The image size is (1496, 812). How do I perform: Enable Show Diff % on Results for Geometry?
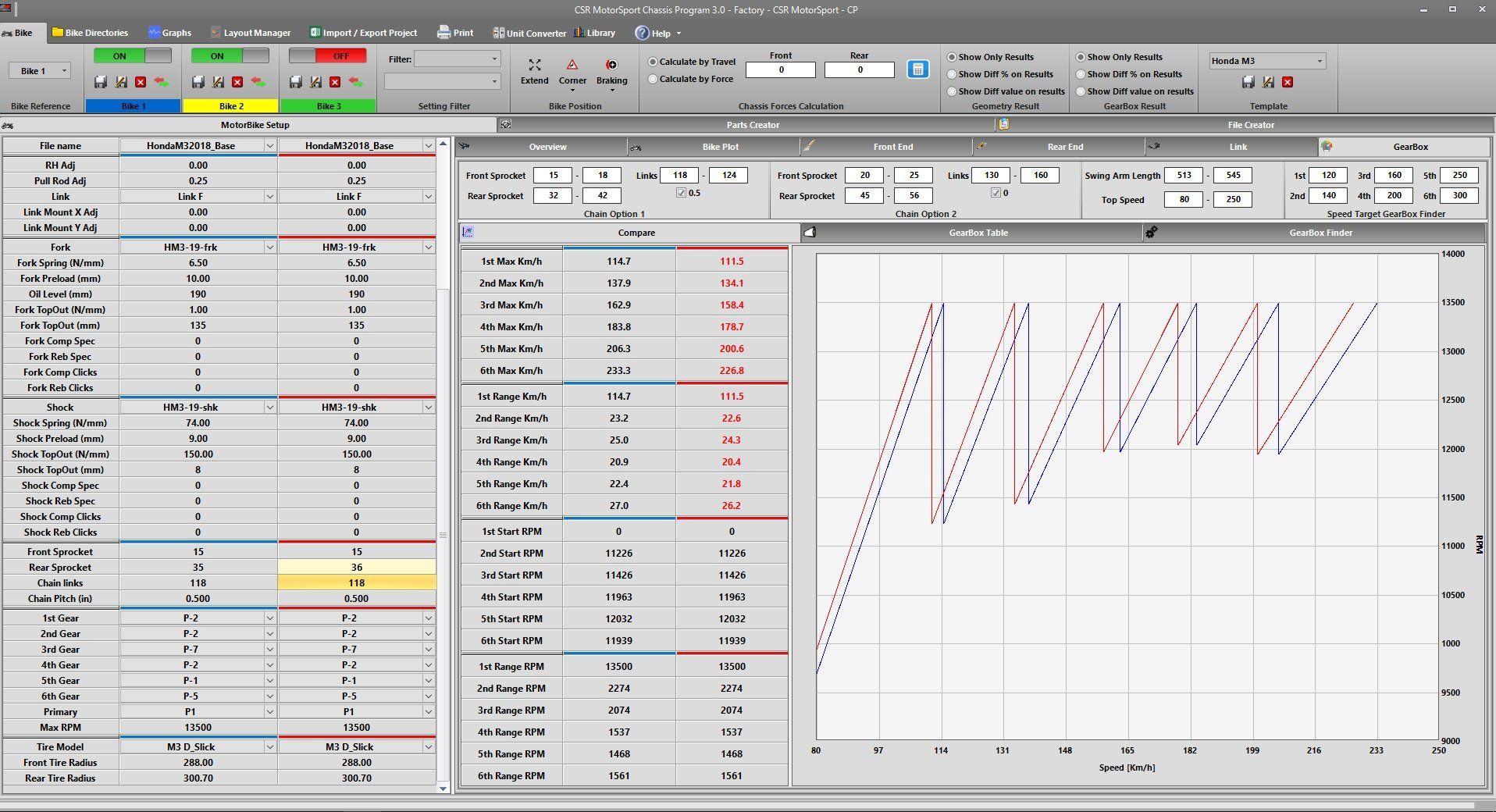pyautogui.click(x=952, y=74)
